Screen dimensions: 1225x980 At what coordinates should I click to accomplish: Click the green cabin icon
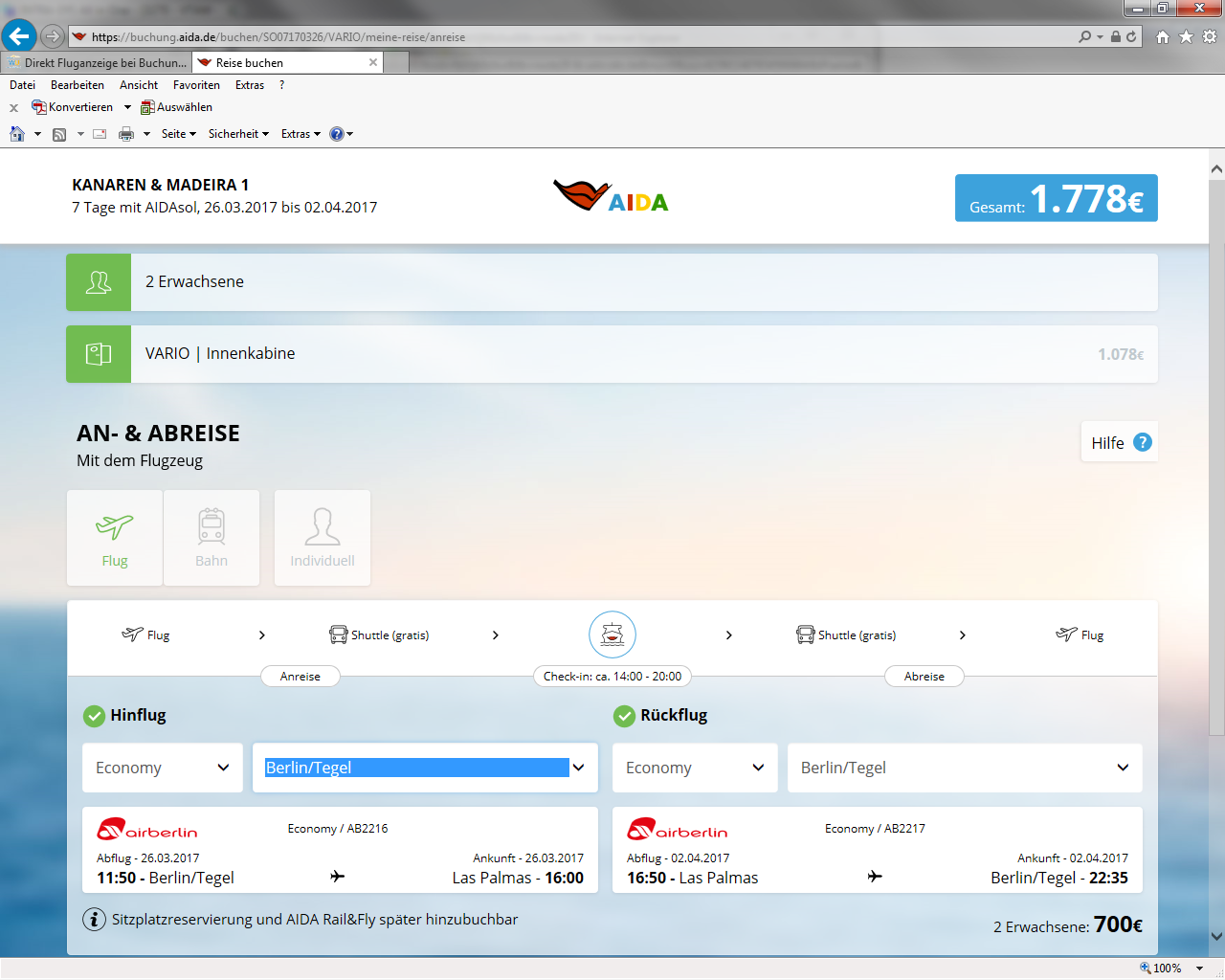point(99,354)
